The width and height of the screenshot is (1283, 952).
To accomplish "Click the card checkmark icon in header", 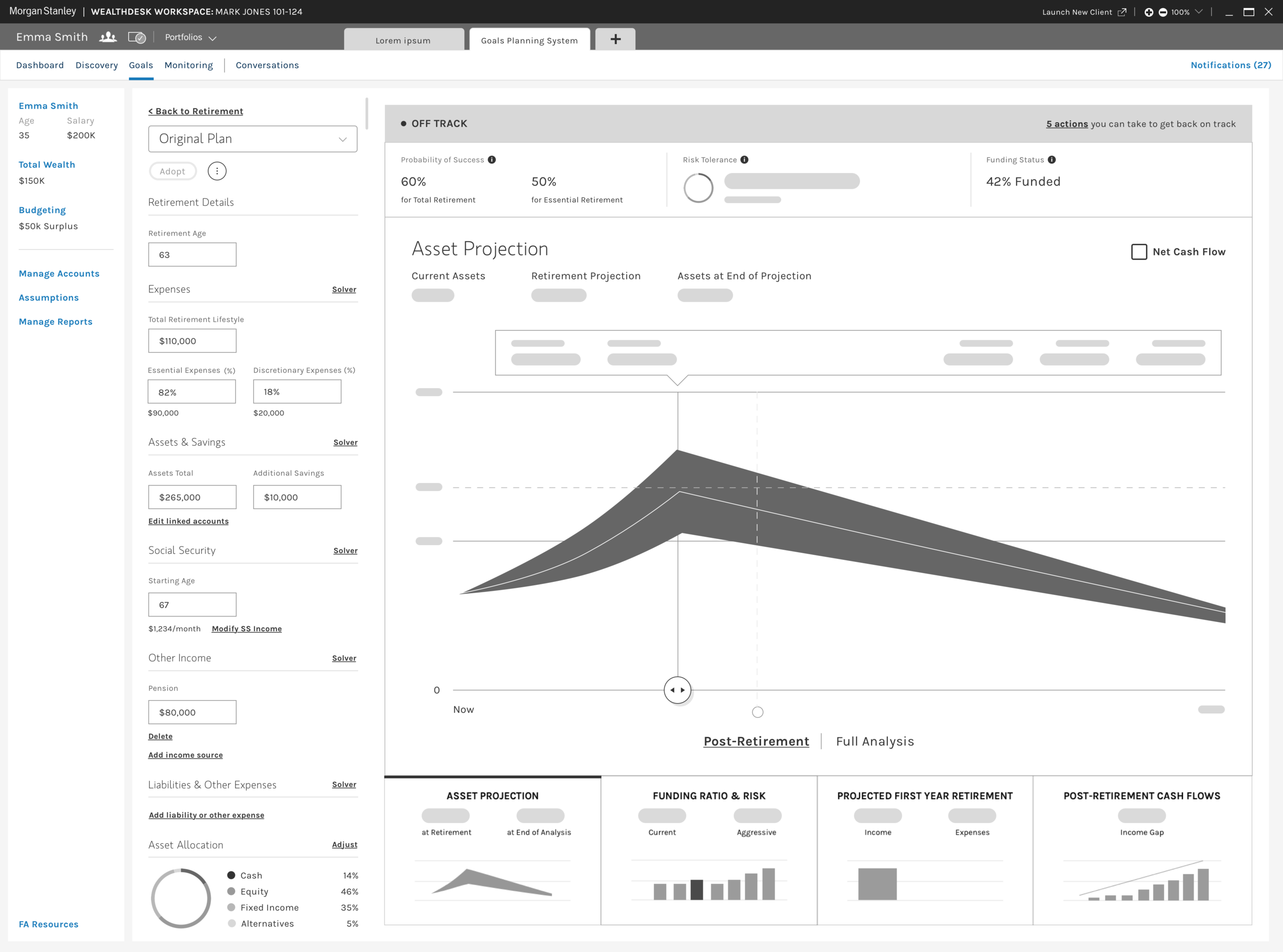I will coord(137,37).
